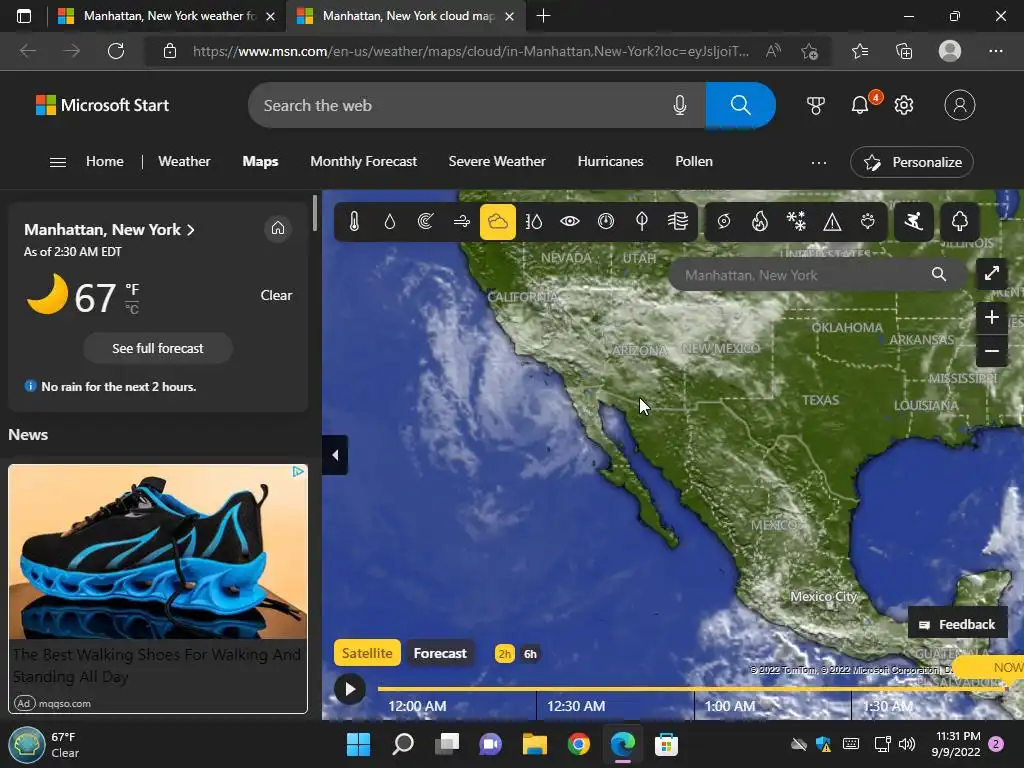This screenshot has width=1024, height=768.
Task: Select the Precipitation droplet map layer
Action: coord(390,222)
